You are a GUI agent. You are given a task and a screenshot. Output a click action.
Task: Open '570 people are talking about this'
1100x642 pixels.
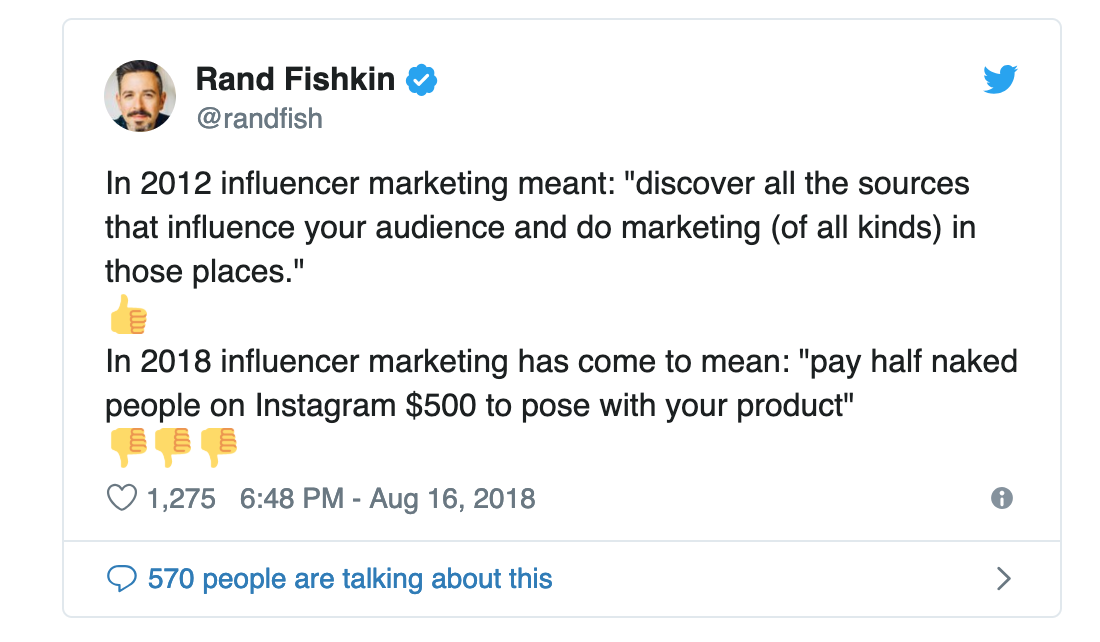click(x=350, y=578)
